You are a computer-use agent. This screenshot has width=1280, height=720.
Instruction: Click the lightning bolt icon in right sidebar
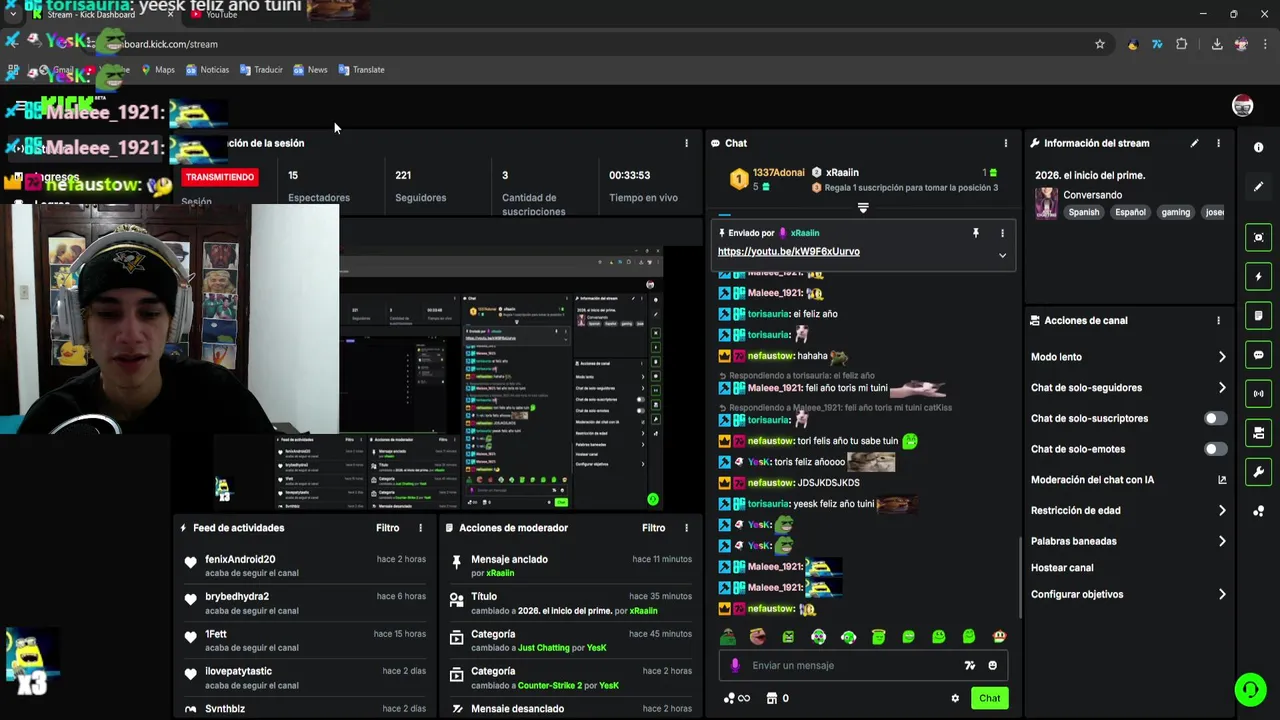pos(1258,277)
